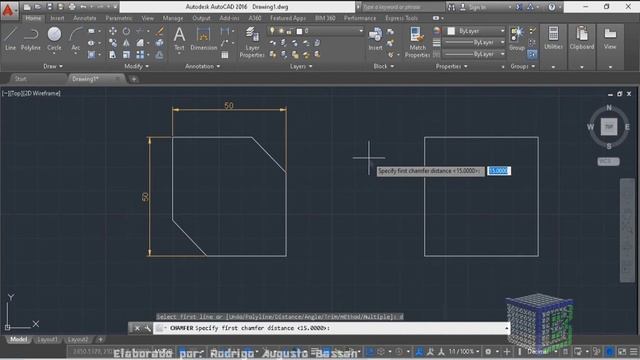This screenshot has width=640, height=360.
Task: Open Layer Properties manager
Action: pos(252,42)
